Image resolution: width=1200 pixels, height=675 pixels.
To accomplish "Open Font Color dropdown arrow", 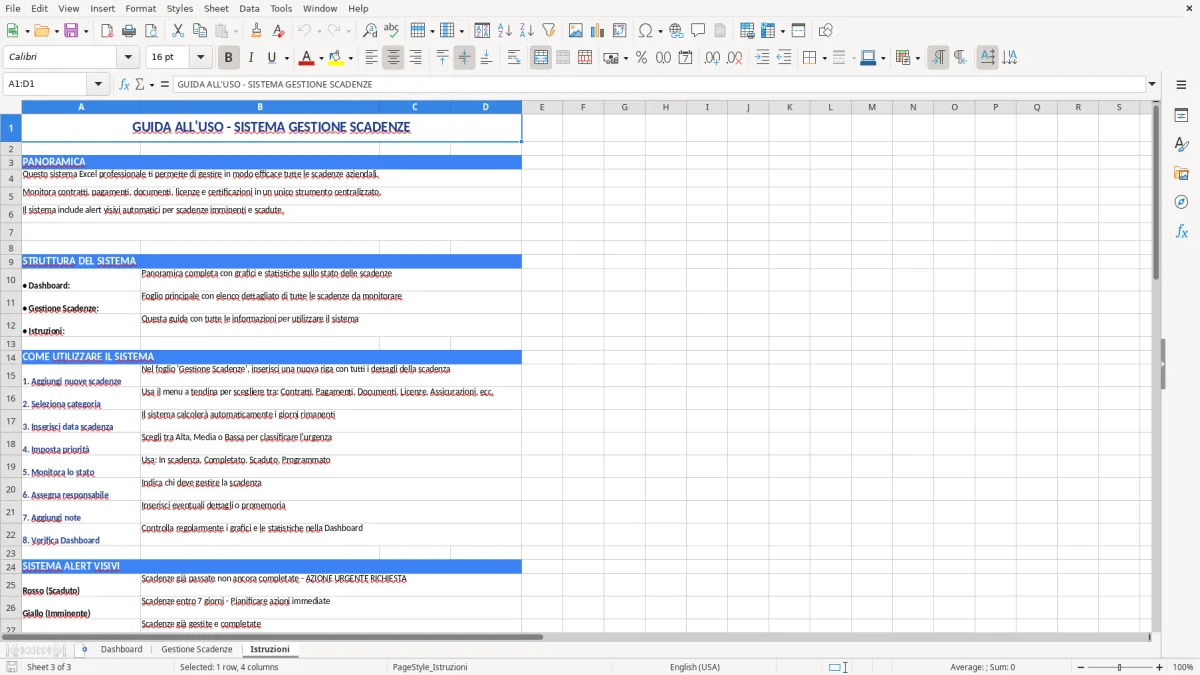I will click(x=321, y=58).
